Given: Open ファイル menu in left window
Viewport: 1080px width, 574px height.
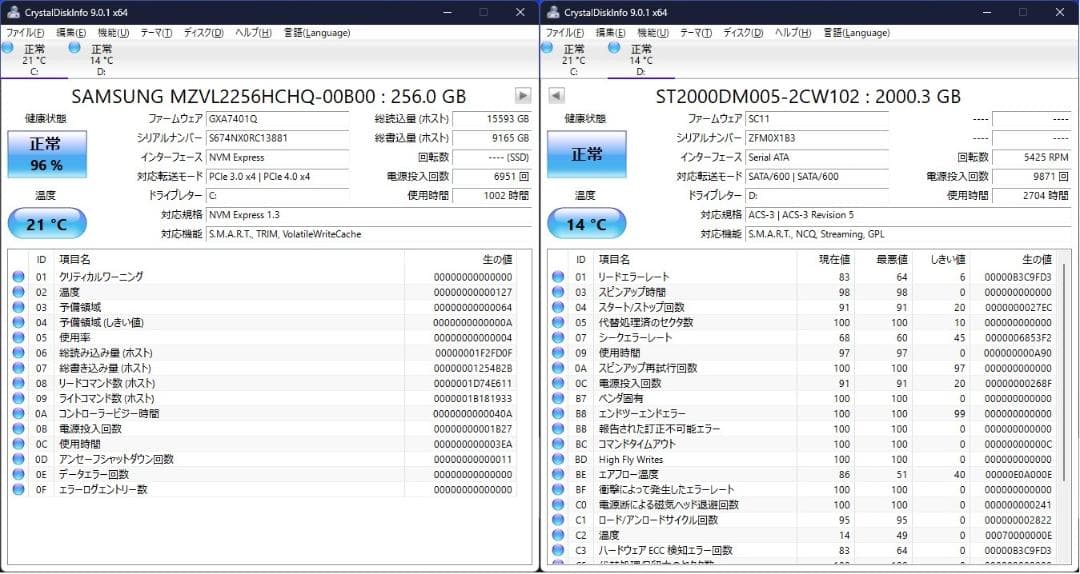Looking at the screenshot, I should click(25, 32).
